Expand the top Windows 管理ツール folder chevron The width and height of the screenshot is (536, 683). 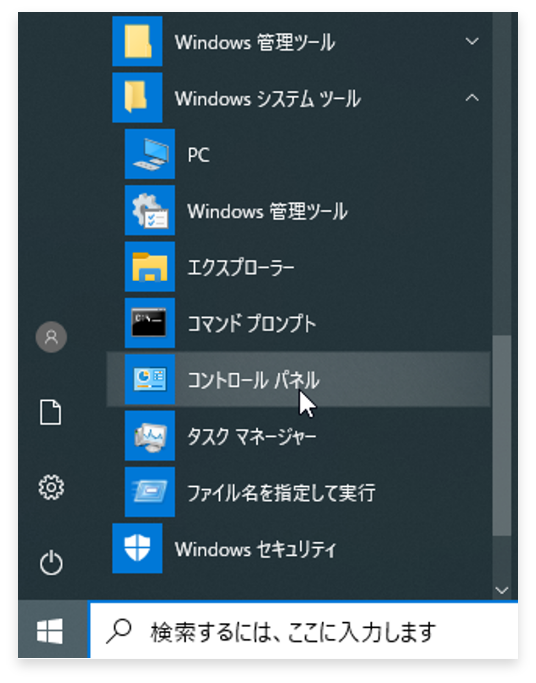[x=472, y=41]
